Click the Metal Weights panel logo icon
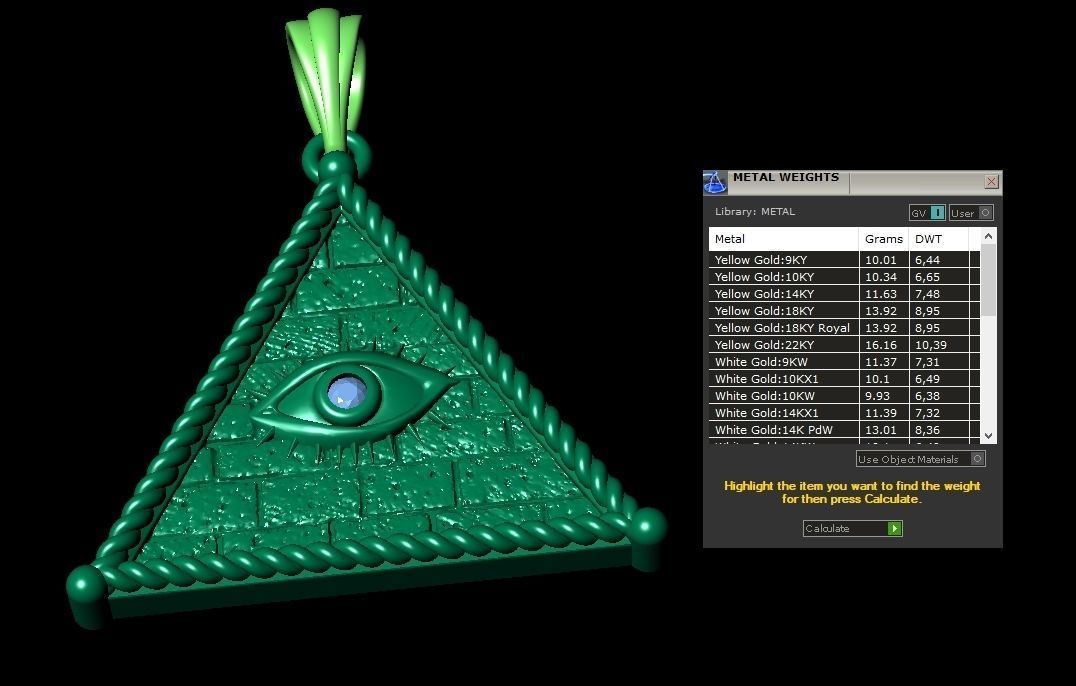This screenshot has height=686, width=1076. click(x=714, y=182)
